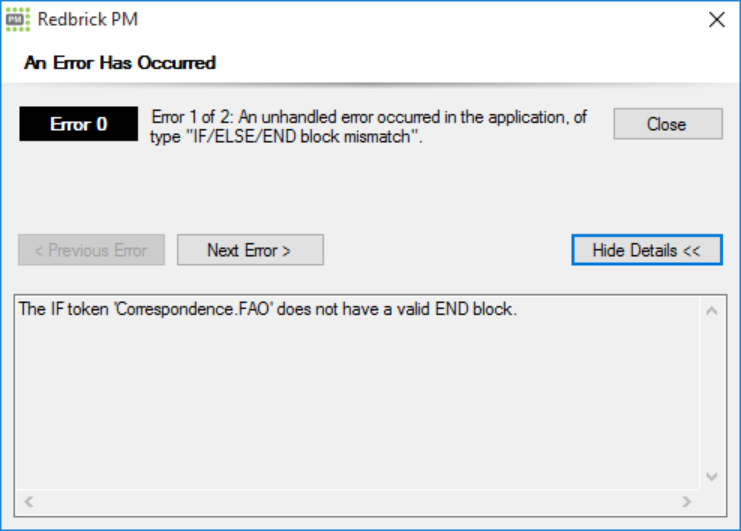
Task: Click inside the empty details text area
Action: point(350,410)
